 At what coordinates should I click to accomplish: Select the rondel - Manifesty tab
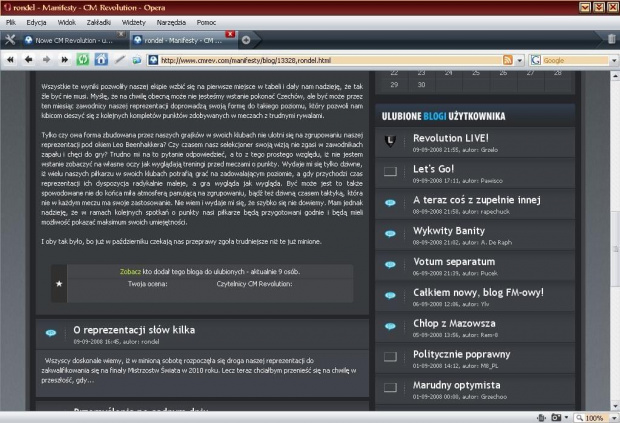tap(183, 40)
